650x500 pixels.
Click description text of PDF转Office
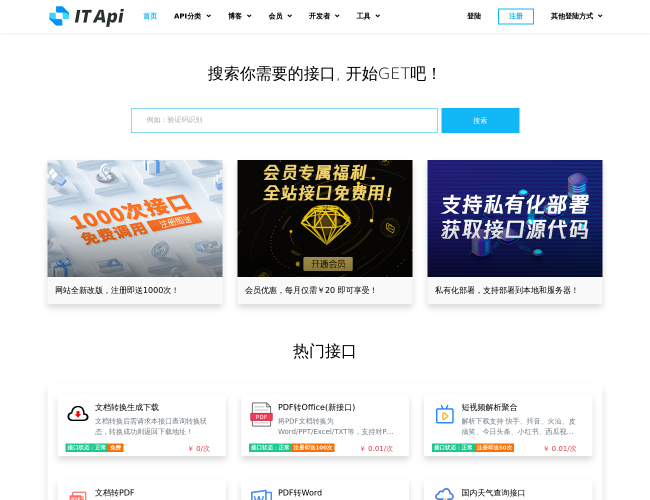[335, 426]
